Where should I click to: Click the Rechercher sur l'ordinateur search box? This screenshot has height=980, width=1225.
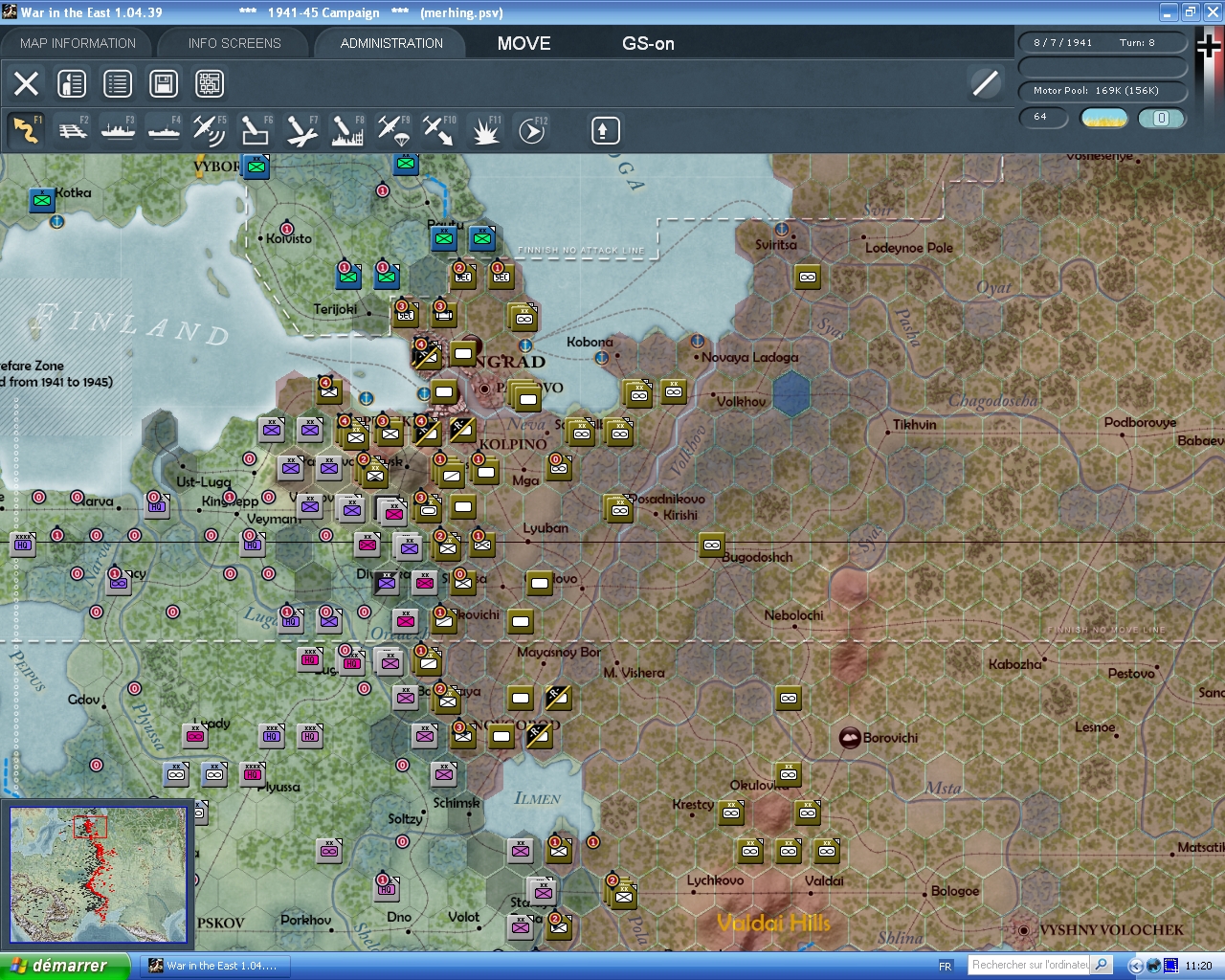click(1030, 965)
